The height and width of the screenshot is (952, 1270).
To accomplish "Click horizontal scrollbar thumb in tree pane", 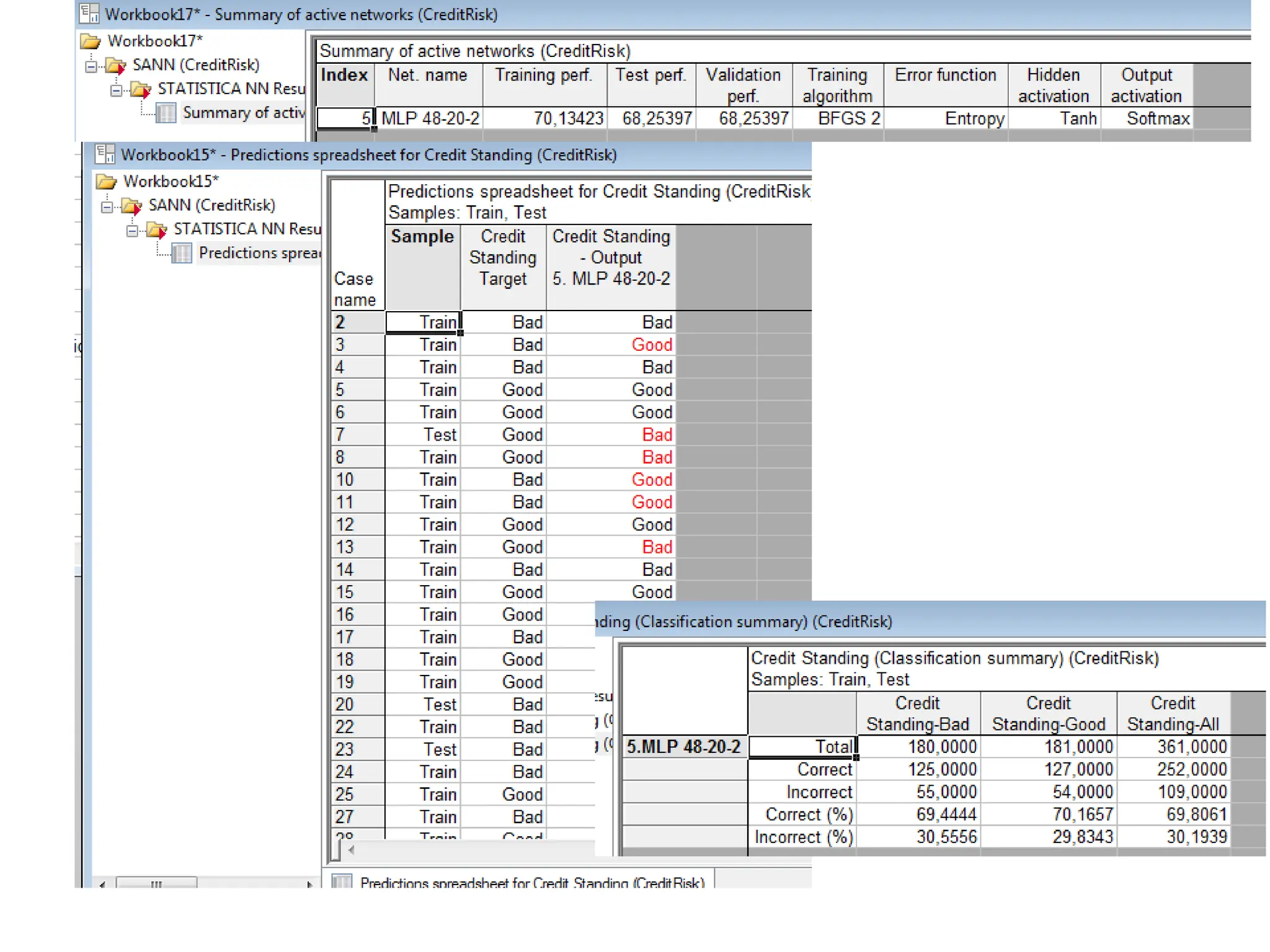I will 156,884.
